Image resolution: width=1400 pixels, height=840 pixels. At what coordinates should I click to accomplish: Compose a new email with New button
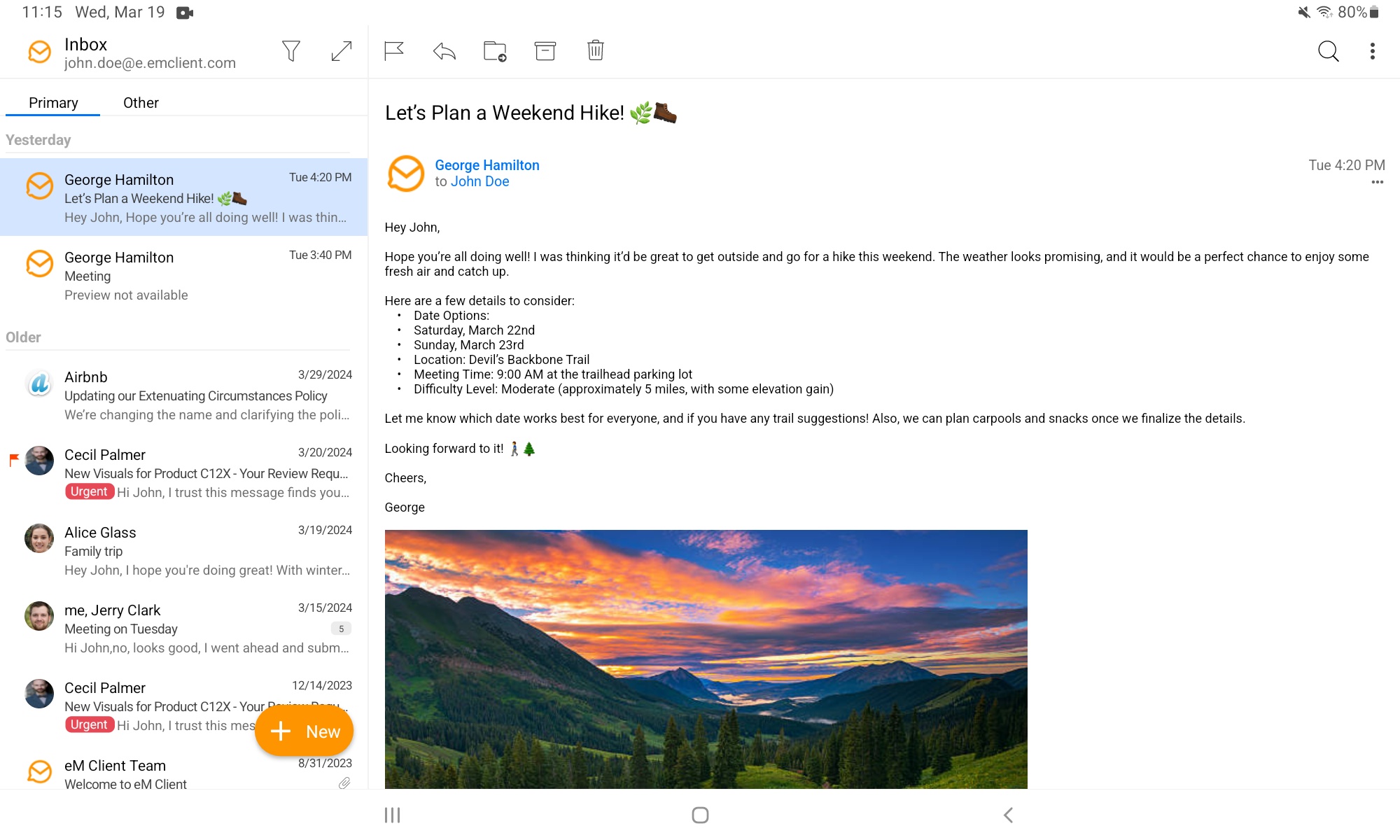coord(304,731)
